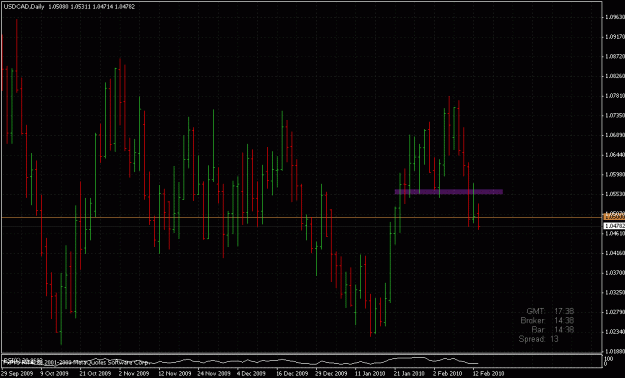Click the 1.09630 price axis label
The width and height of the screenshot is (625, 378).
tap(615, 17)
